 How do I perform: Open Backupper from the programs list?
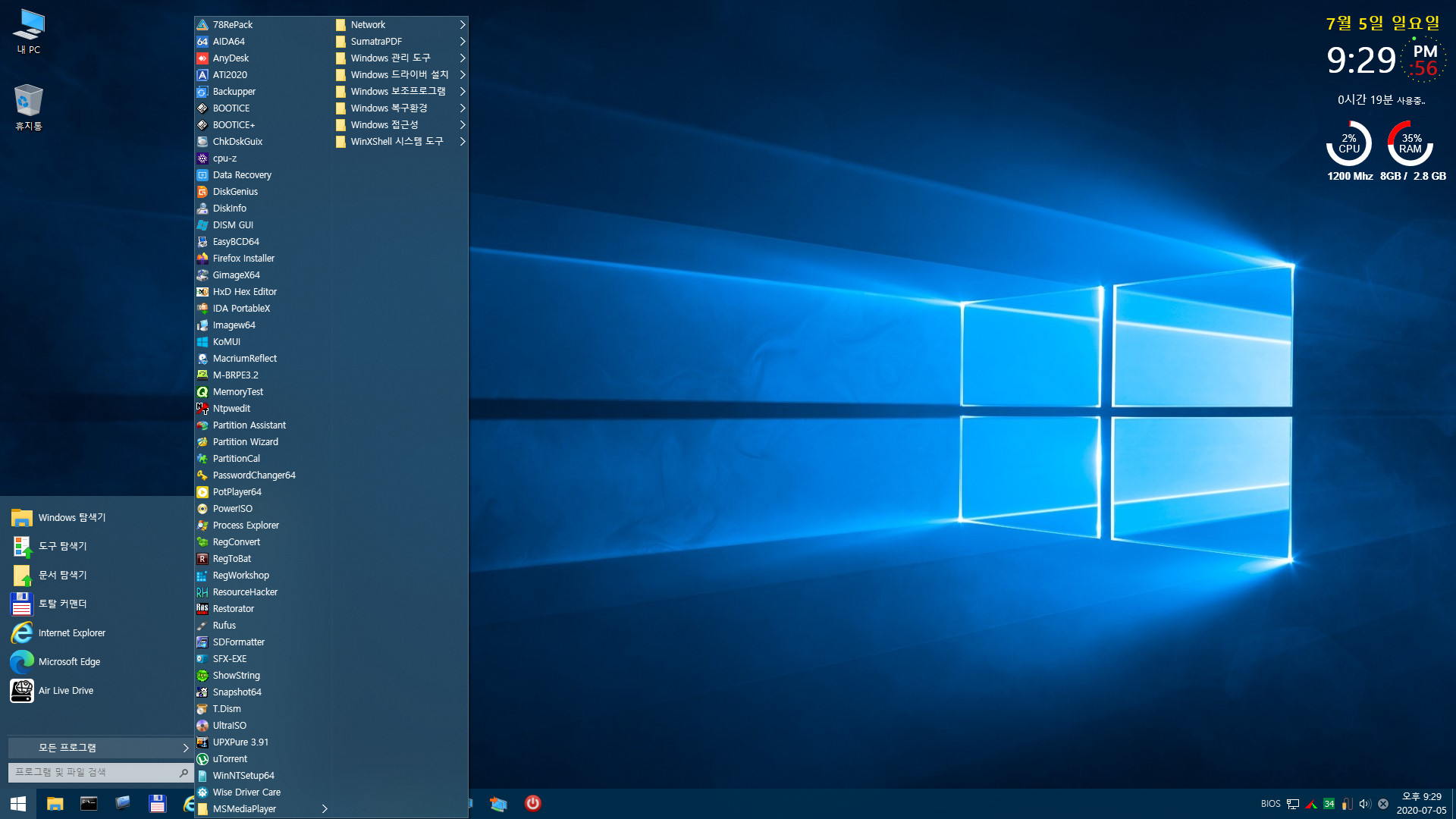tap(262, 92)
